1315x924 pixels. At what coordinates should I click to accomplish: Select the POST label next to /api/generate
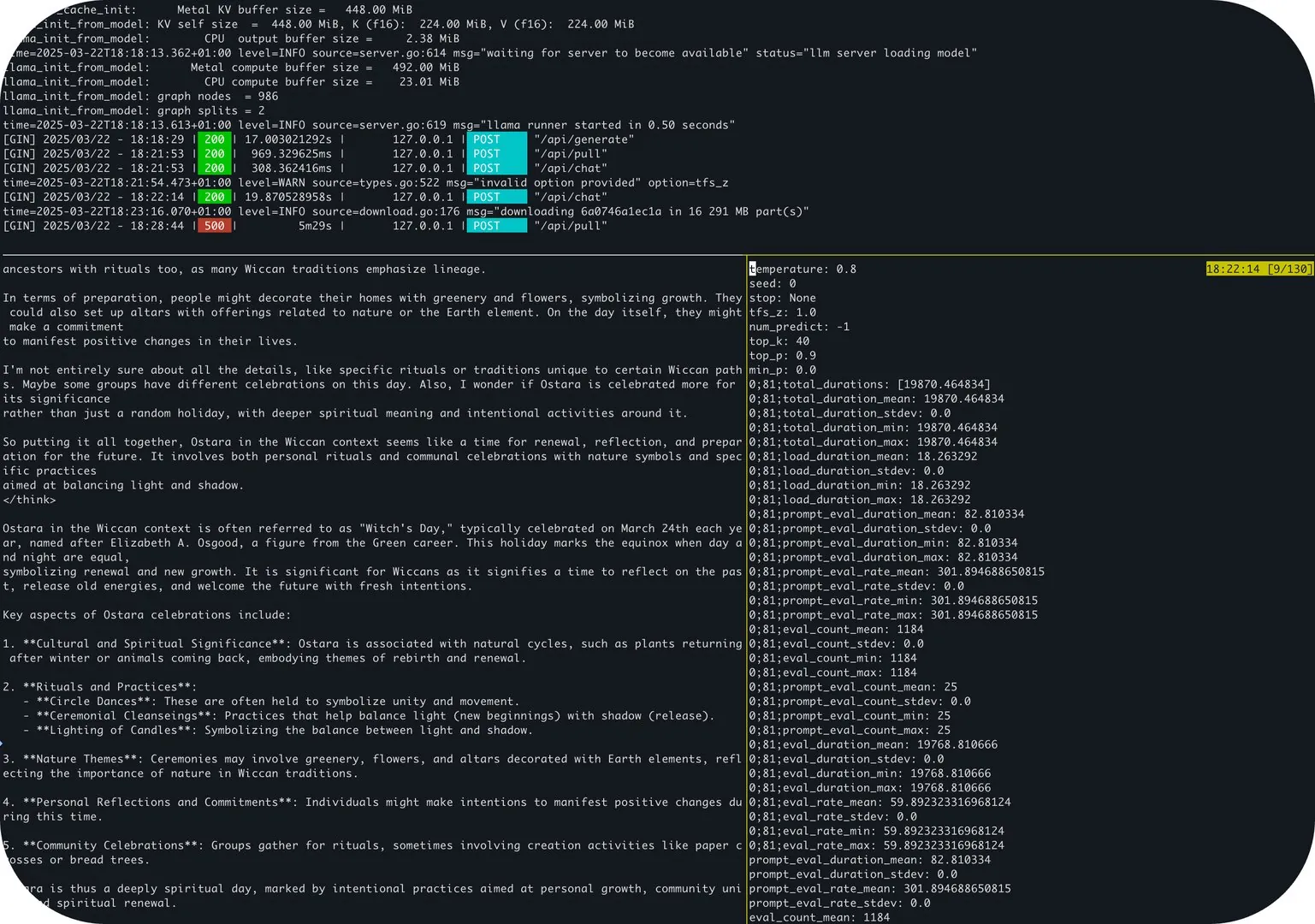[x=495, y=139]
